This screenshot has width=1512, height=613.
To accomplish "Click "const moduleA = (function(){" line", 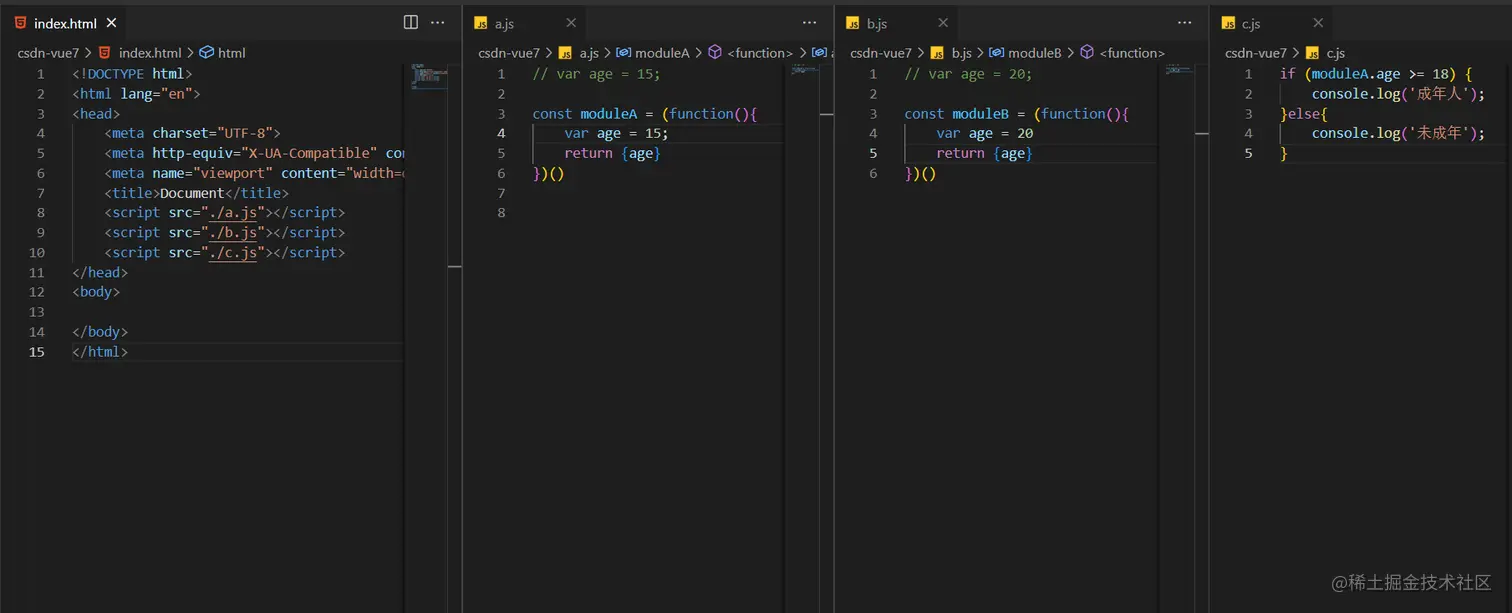I will [x=645, y=114].
